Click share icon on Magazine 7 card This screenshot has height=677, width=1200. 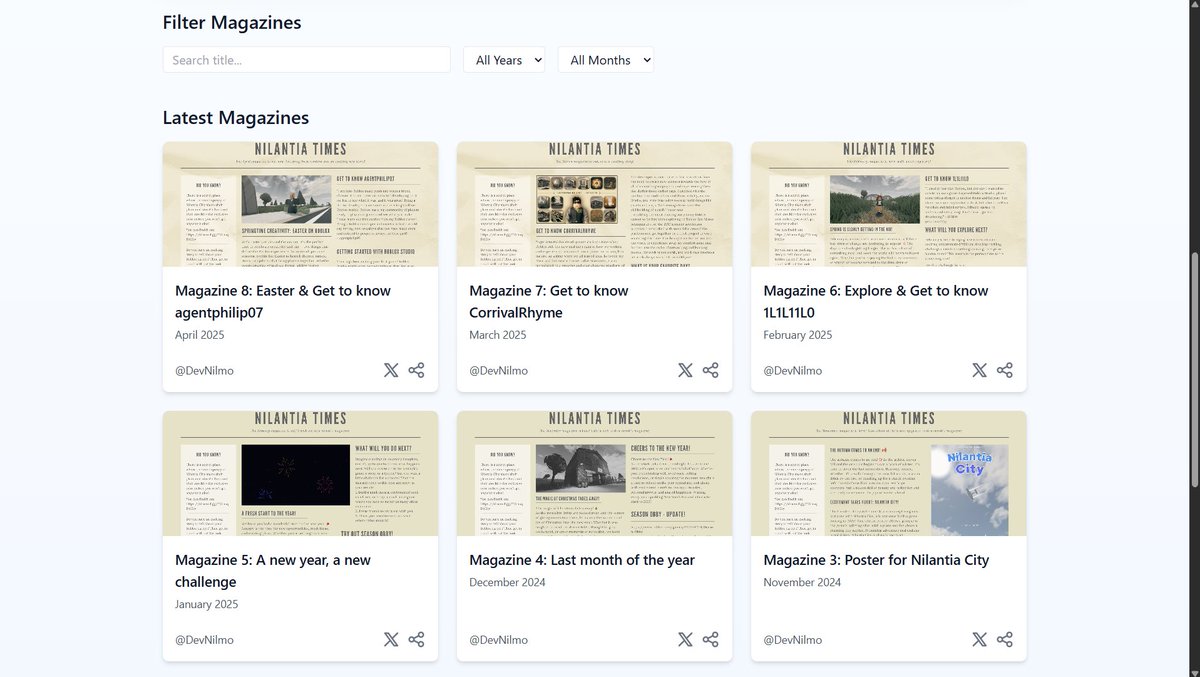711,370
